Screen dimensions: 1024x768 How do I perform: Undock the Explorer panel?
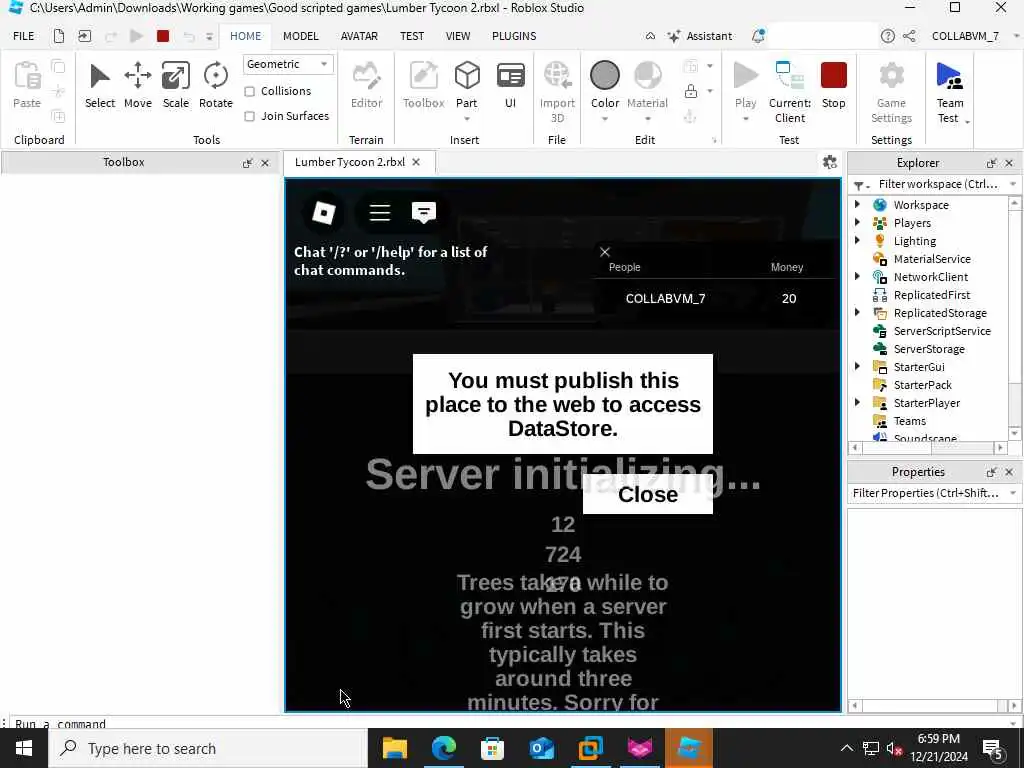(991, 163)
